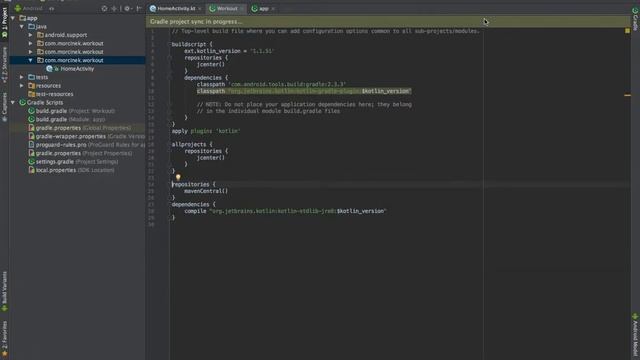Collapse the app module node
The width and height of the screenshot is (640, 360).
pos(13,18)
